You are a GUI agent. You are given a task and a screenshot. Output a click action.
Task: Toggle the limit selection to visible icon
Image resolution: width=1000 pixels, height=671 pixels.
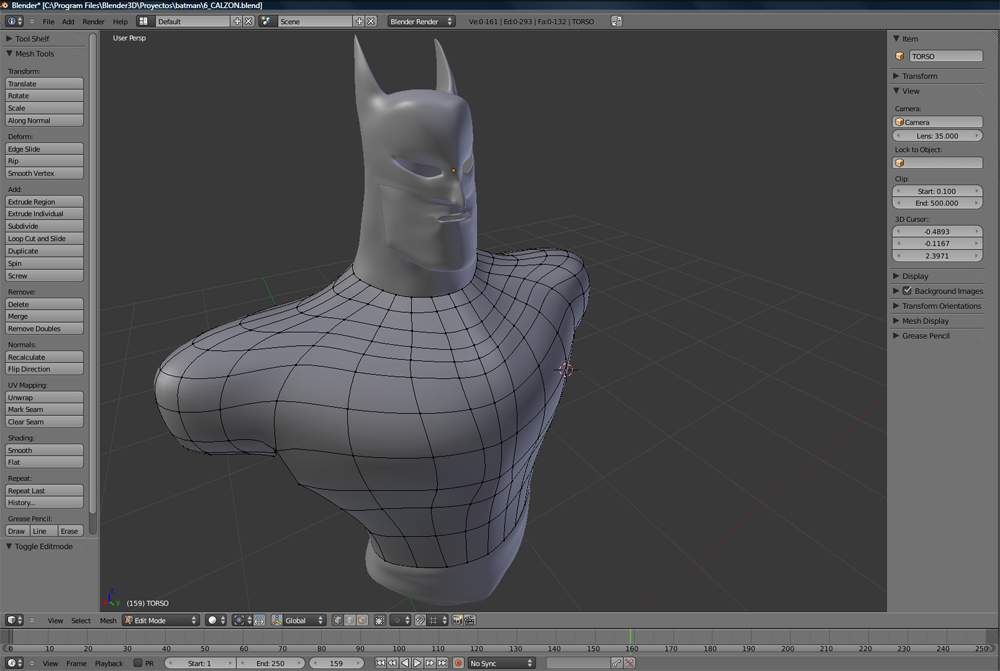[x=380, y=620]
